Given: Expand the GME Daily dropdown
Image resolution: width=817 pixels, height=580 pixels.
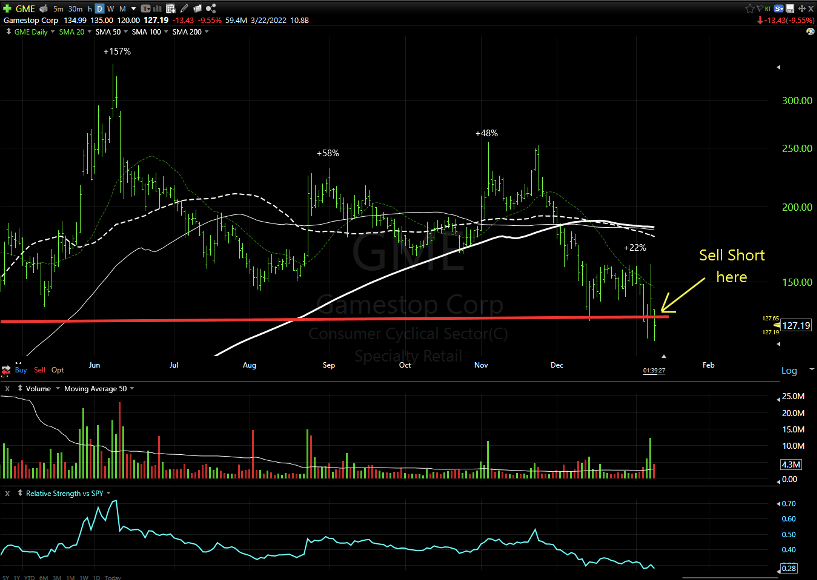Looking at the screenshot, I should [52, 31].
